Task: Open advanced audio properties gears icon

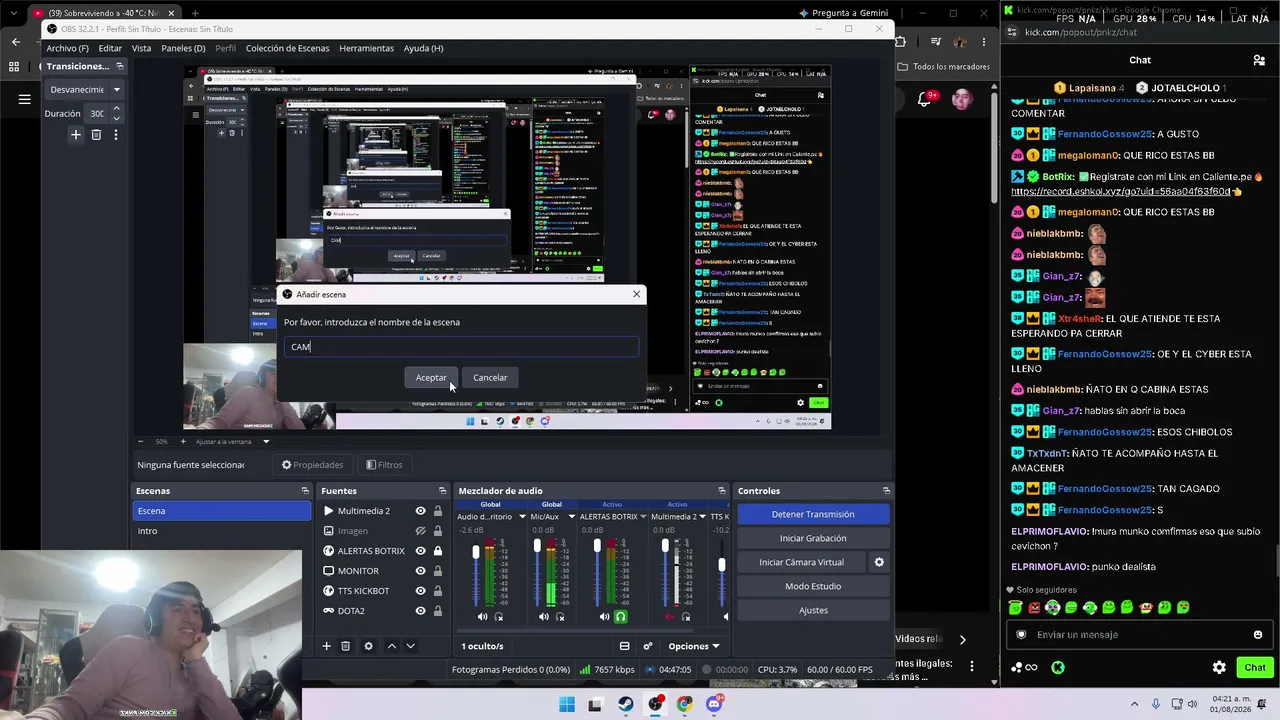Action: (648, 646)
